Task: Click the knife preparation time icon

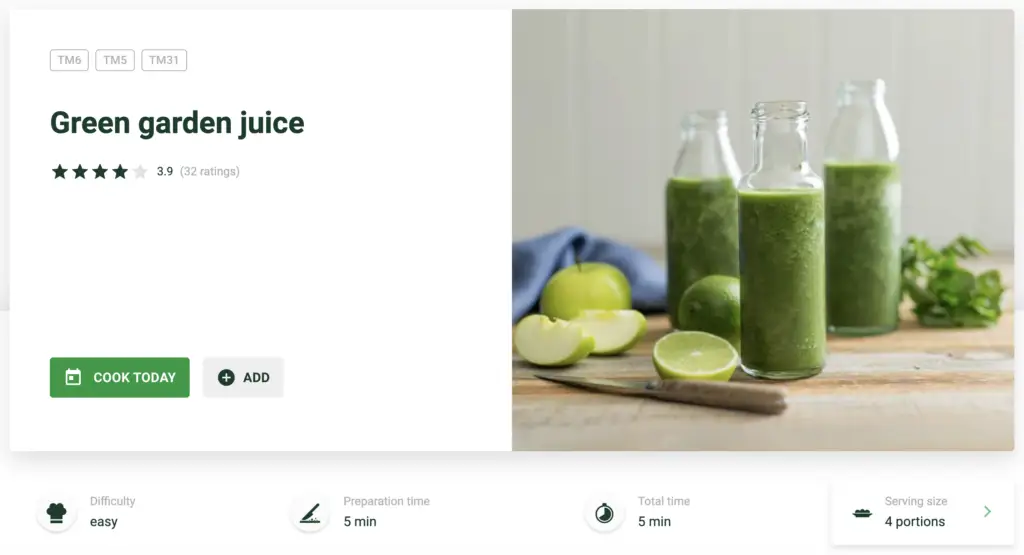Action: (310, 513)
